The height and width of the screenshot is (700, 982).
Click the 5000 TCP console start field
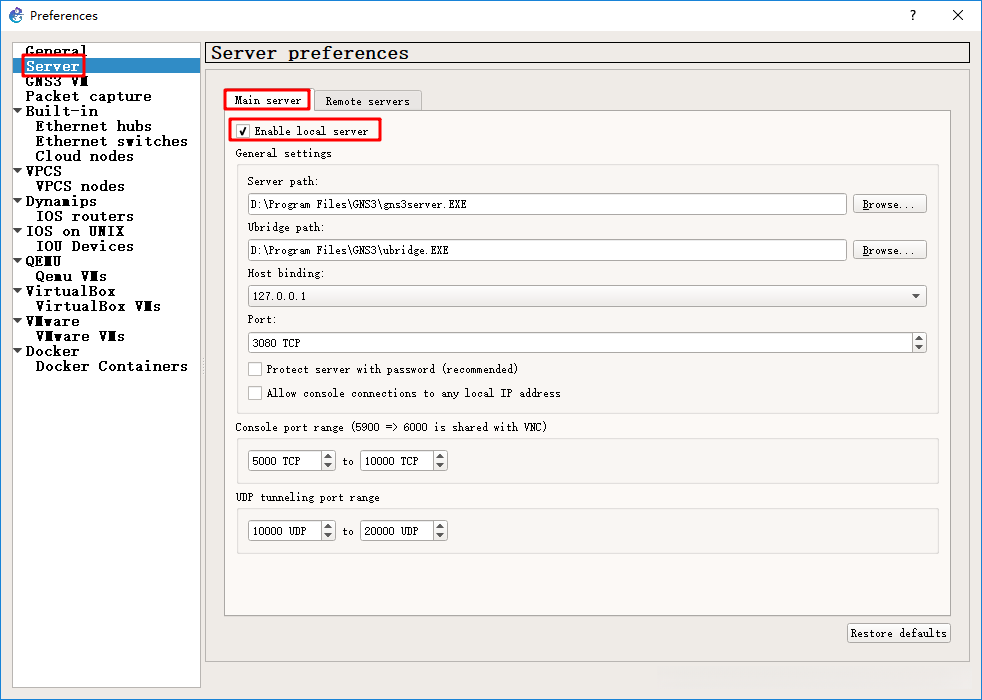(x=285, y=461)
